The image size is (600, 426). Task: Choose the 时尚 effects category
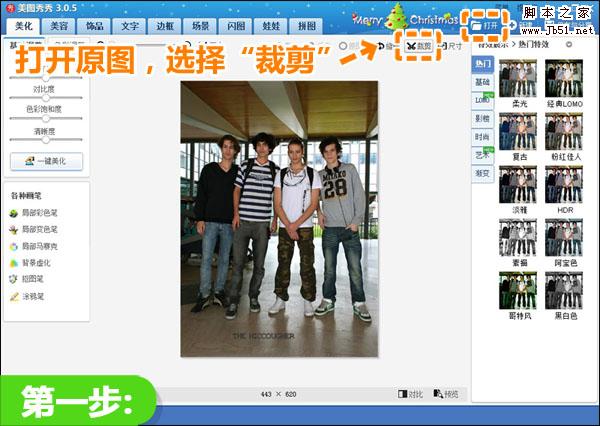pos(483,137)
